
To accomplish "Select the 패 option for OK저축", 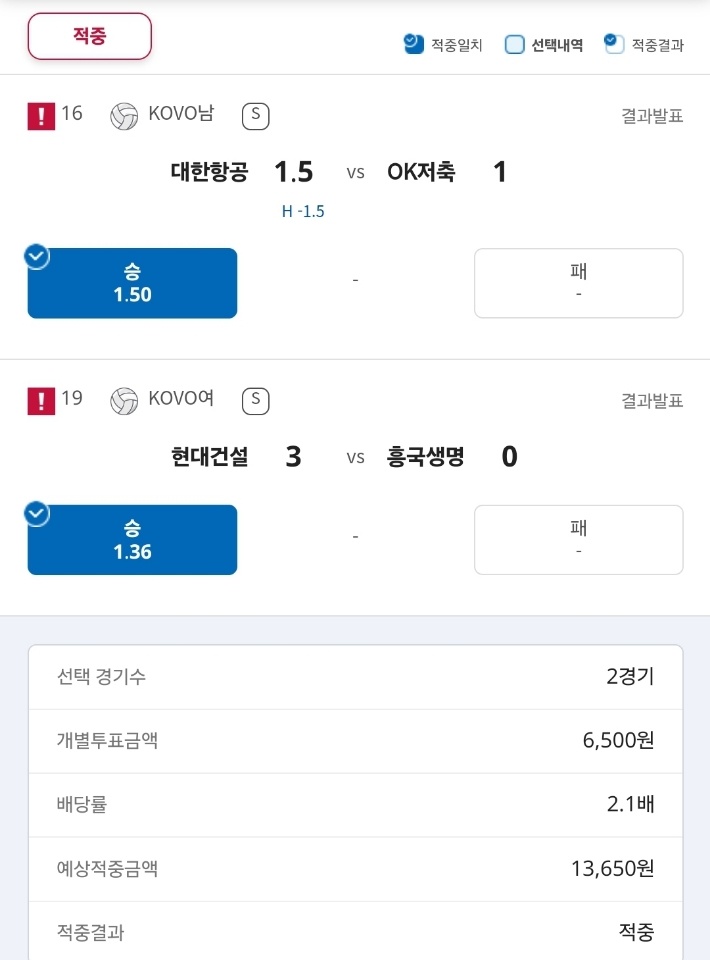I will click(x=578, y=283).
